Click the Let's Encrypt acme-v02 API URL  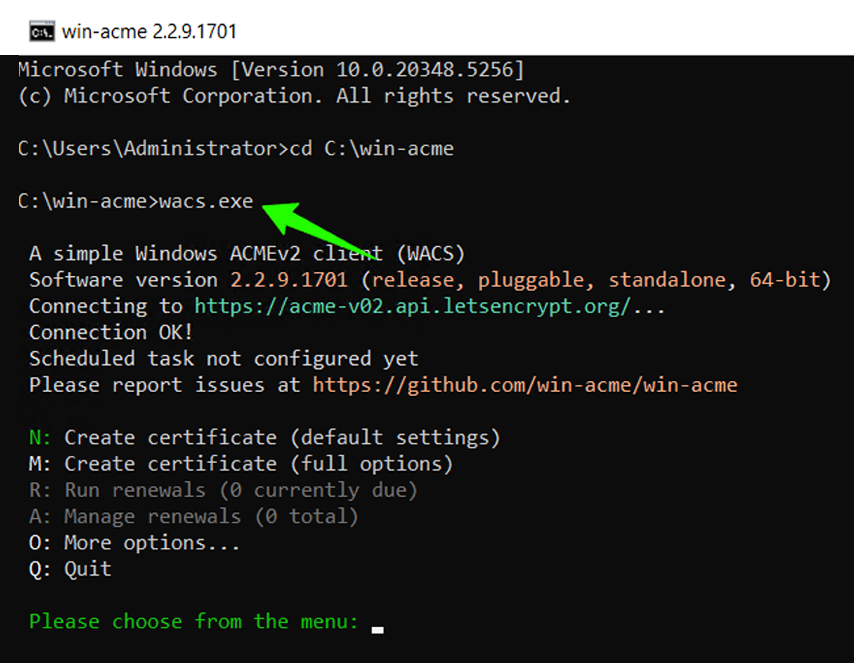[x=412, y=306]
